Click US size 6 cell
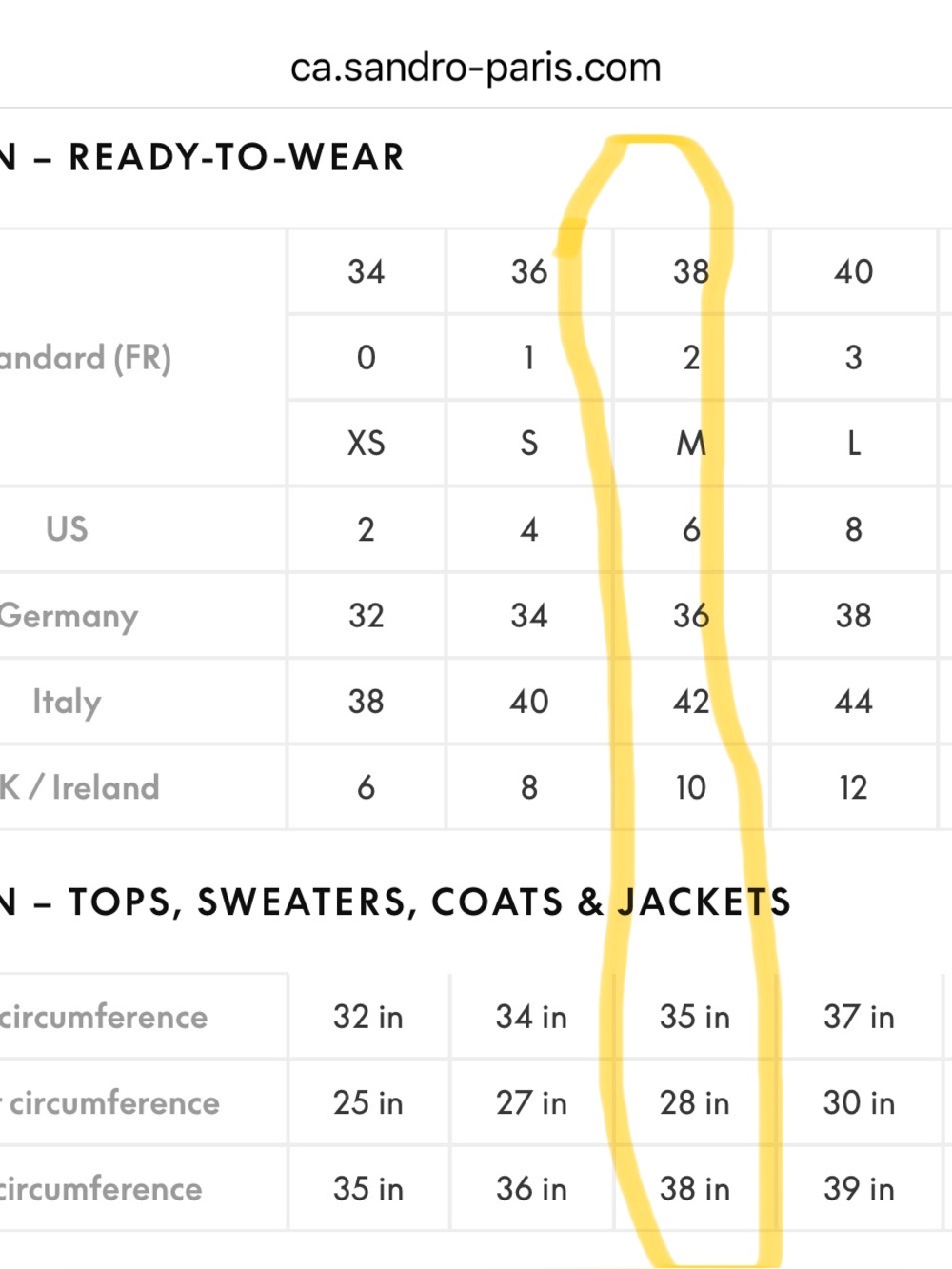Viewport: 952px width, 1269px height. [x=691, y=529]
